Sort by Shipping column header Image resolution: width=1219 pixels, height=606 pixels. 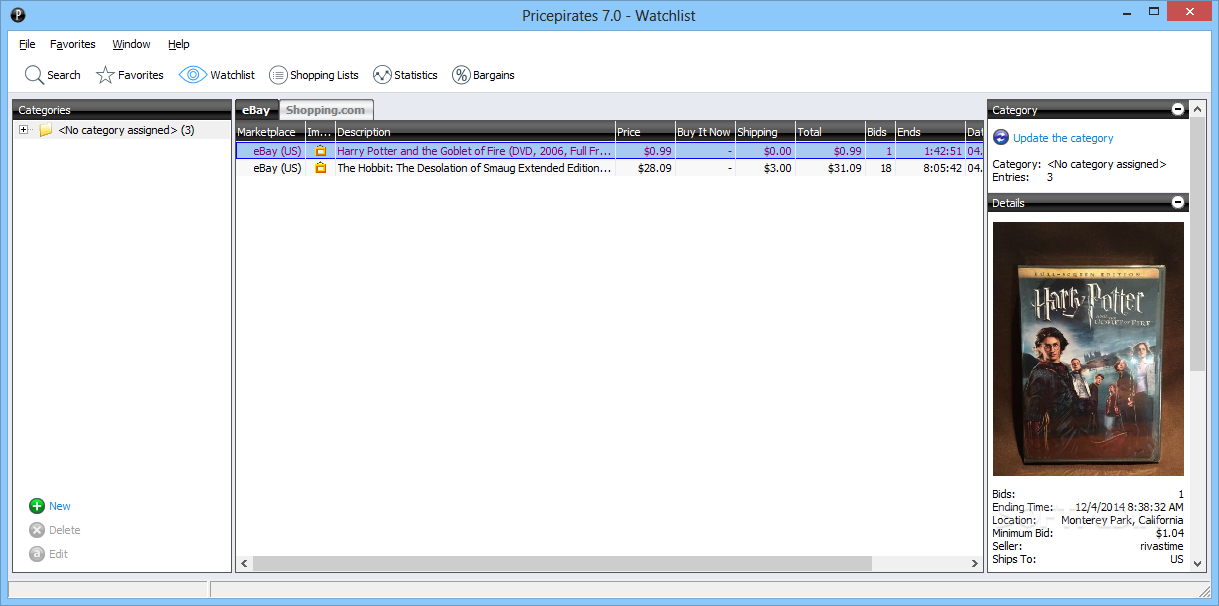pos(765,132)
